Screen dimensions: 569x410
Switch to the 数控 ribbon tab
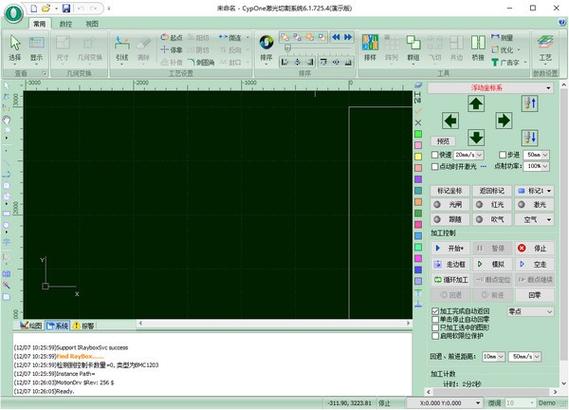[x=66, y=24]
